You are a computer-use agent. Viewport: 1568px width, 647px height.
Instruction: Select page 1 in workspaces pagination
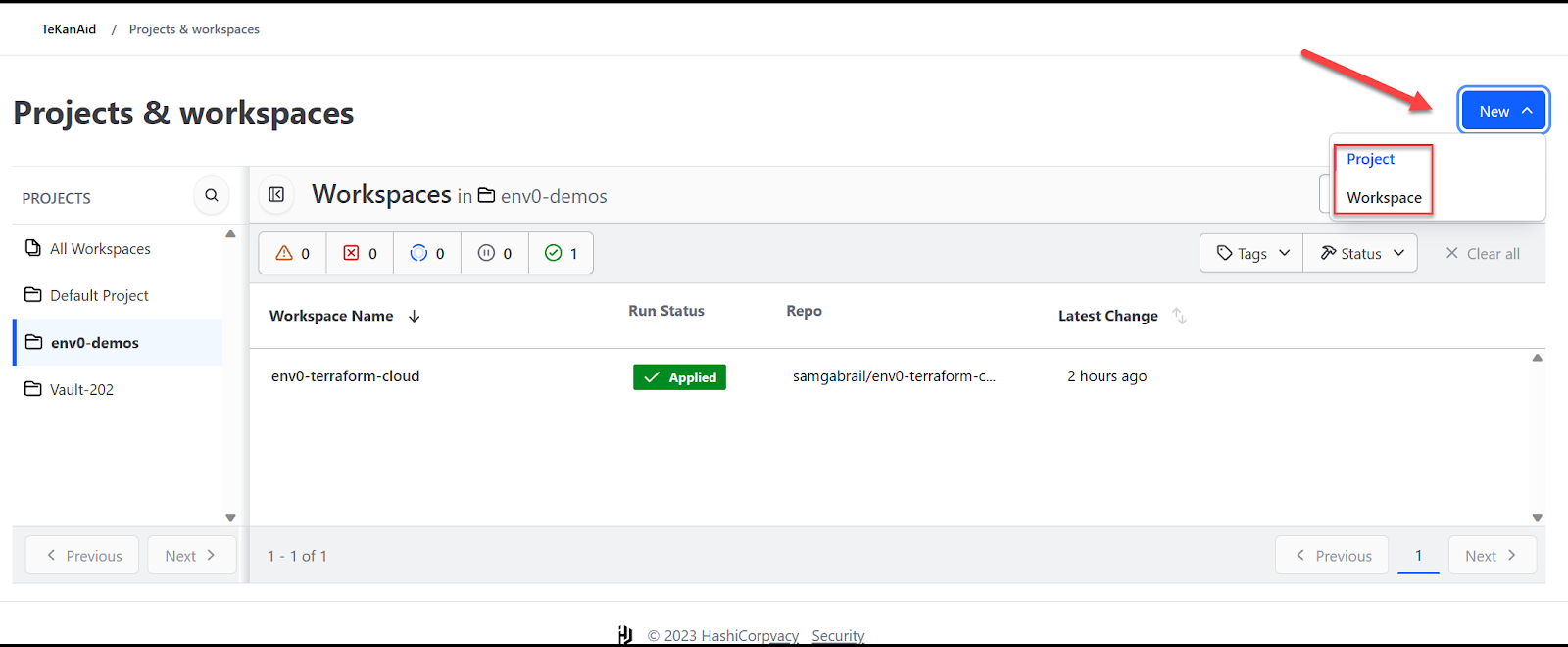(1418, 555)
